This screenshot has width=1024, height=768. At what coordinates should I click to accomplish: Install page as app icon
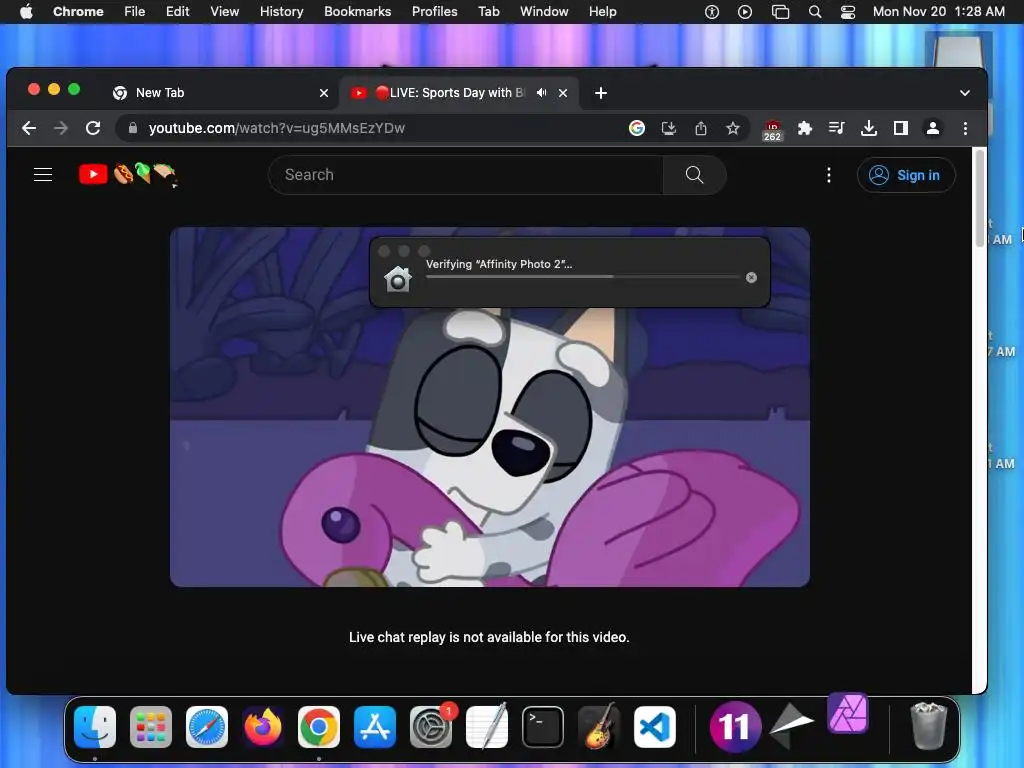[x=669, y=128]
